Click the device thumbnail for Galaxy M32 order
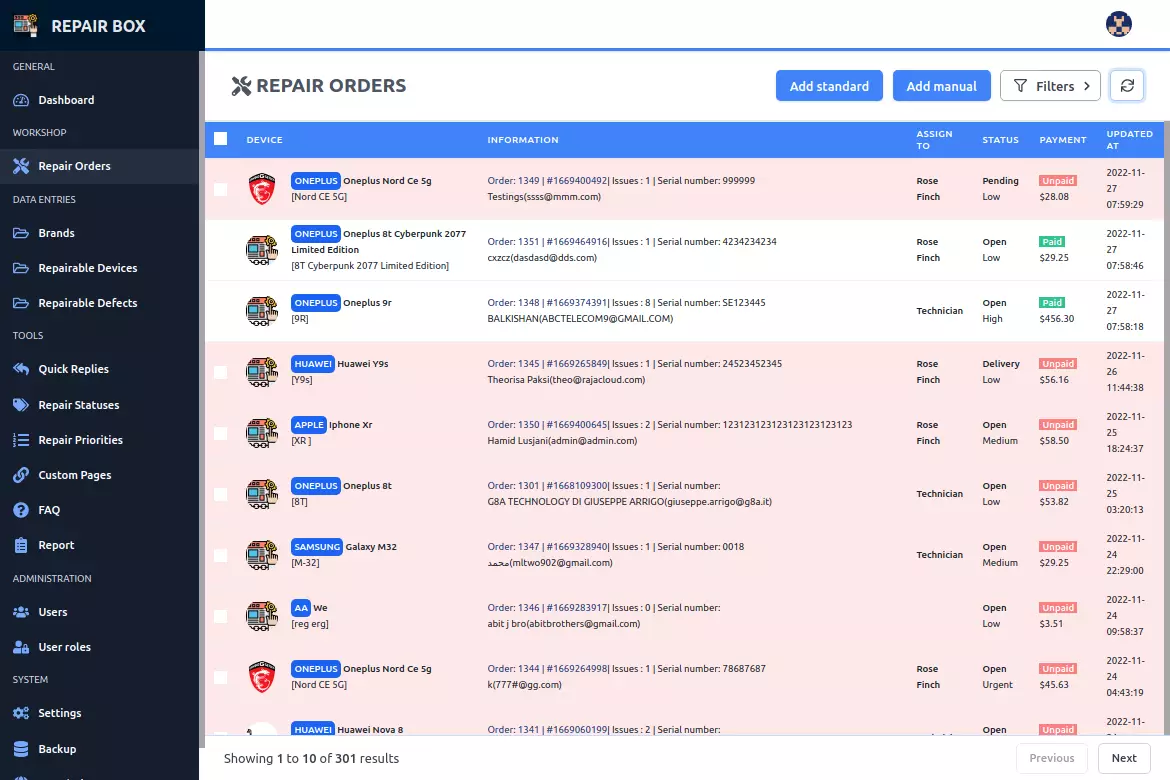Viewport: 1170px width, 780px height. tap(262, 555)
